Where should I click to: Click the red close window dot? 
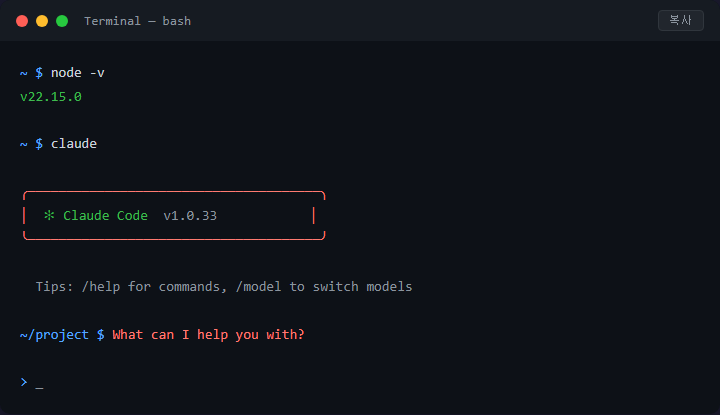point(22,21)
